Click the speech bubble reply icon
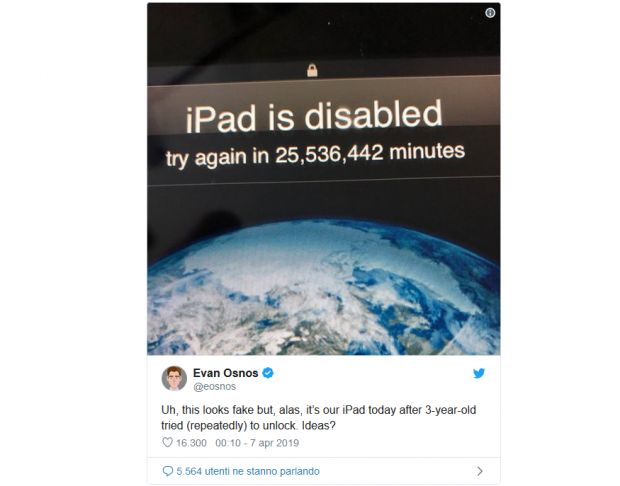The height and width of the screenshot is (486, 620). click(168, 471)
